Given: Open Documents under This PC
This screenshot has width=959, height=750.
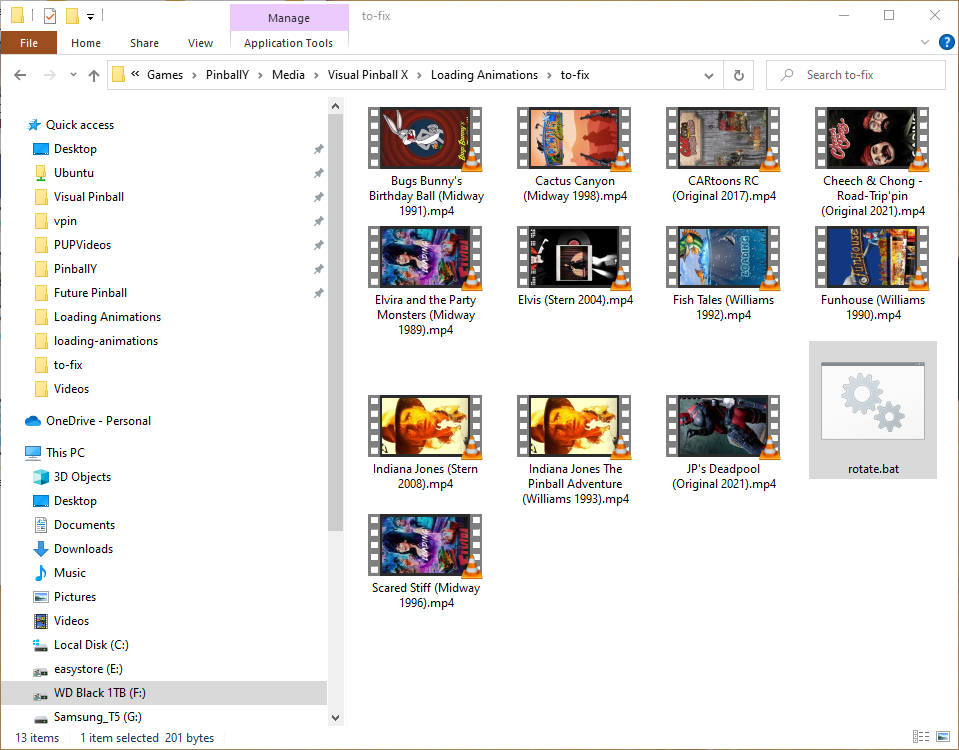Looking at the screenshot, I should click(84, 525).
